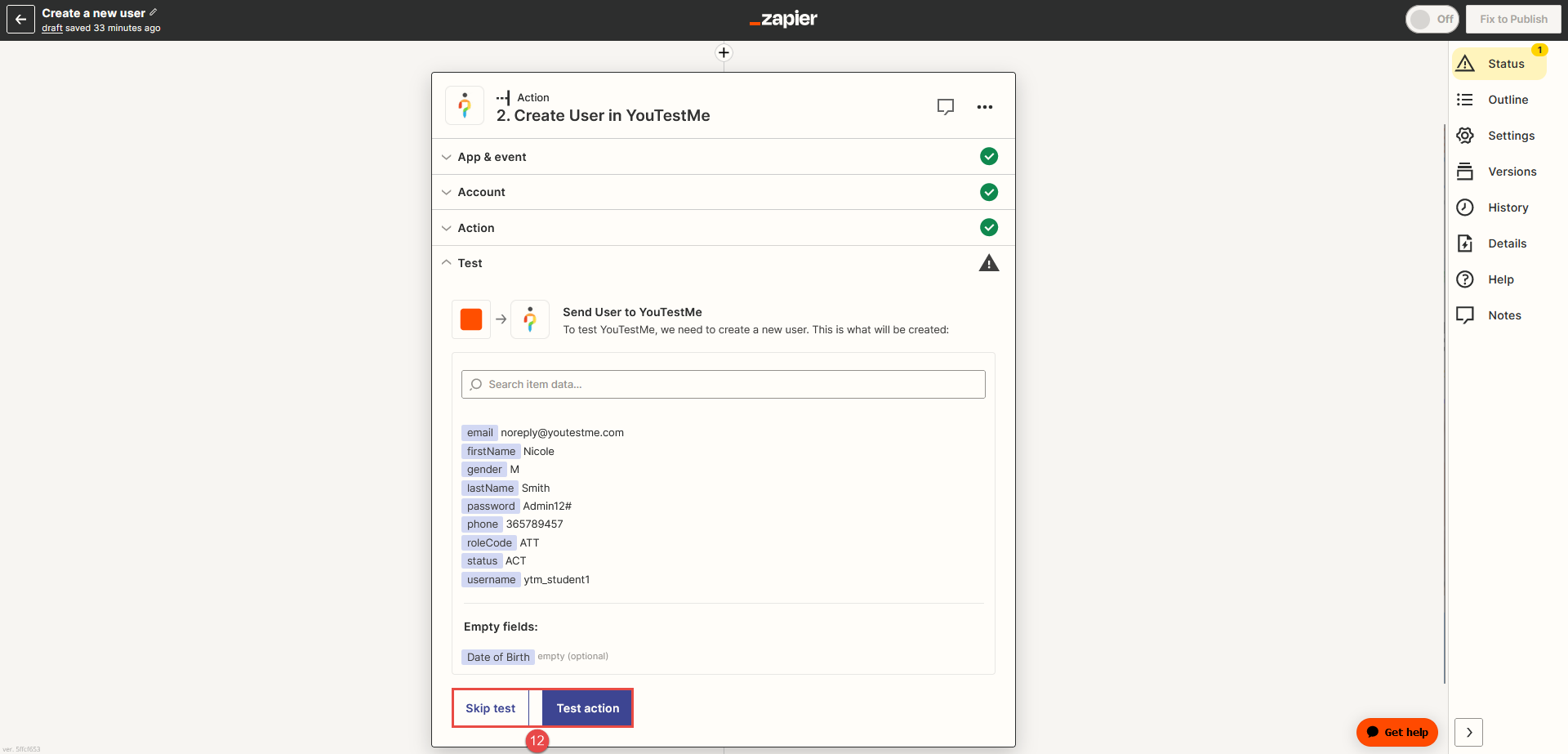Image resolution: width=1568 pixels, height=754 pixels.
Task: Click the Notes speech bubble icon
Action: click(1465, 315)
